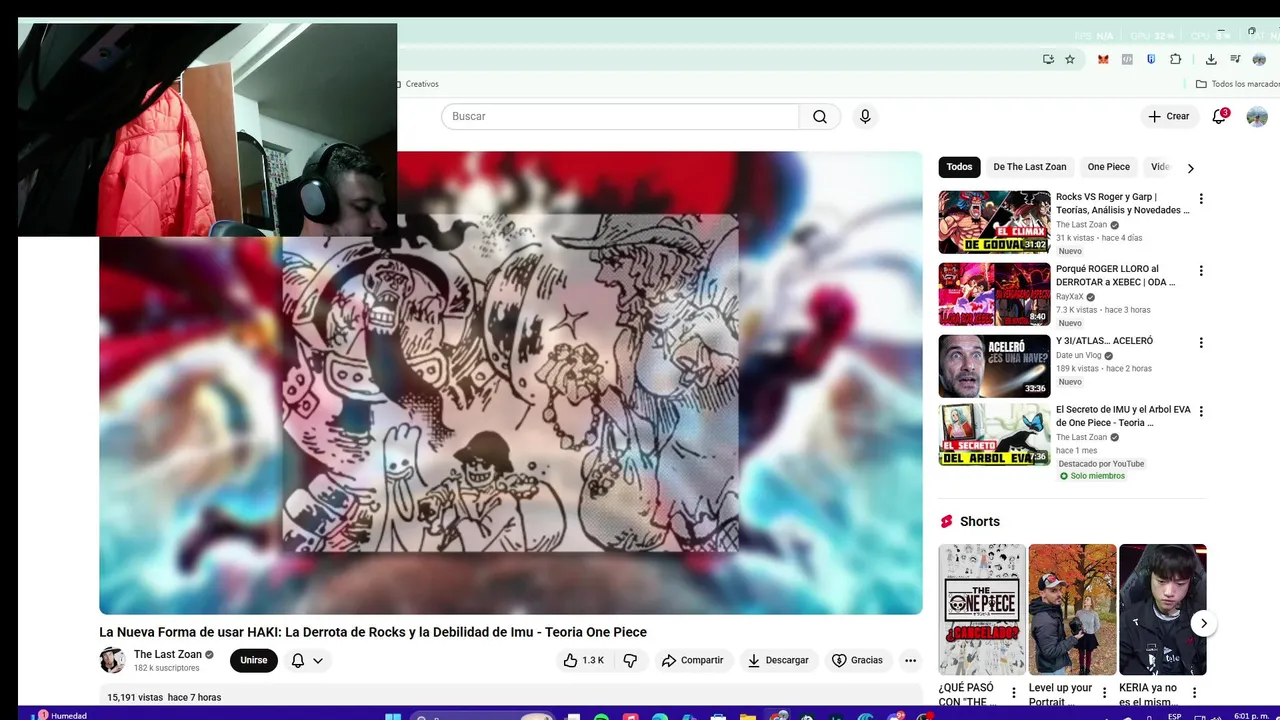Open the Windows Start button
Viewport: 1280px width, 720px height.
pos(393,716)
